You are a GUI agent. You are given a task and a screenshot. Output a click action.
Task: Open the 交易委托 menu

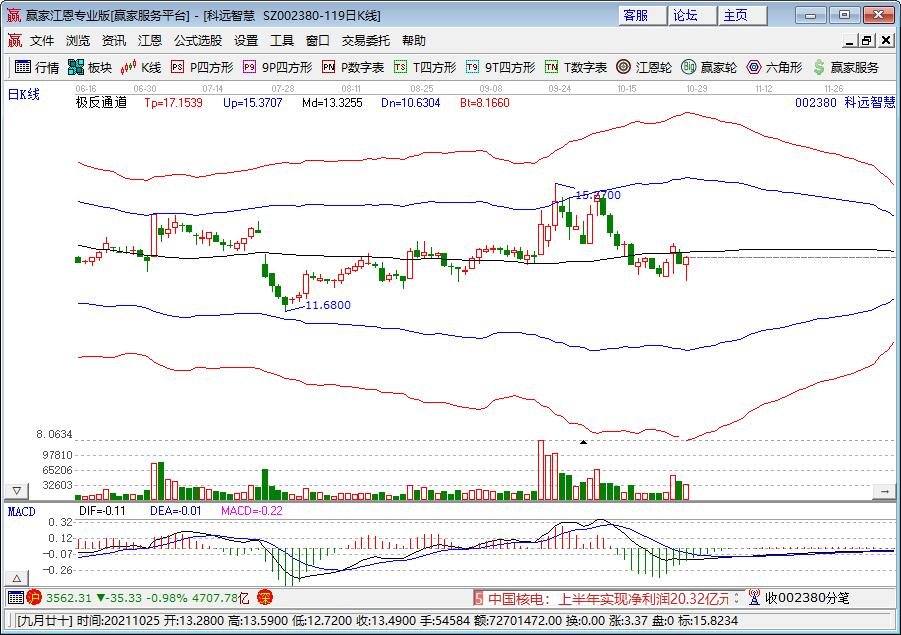coord(366,41)
